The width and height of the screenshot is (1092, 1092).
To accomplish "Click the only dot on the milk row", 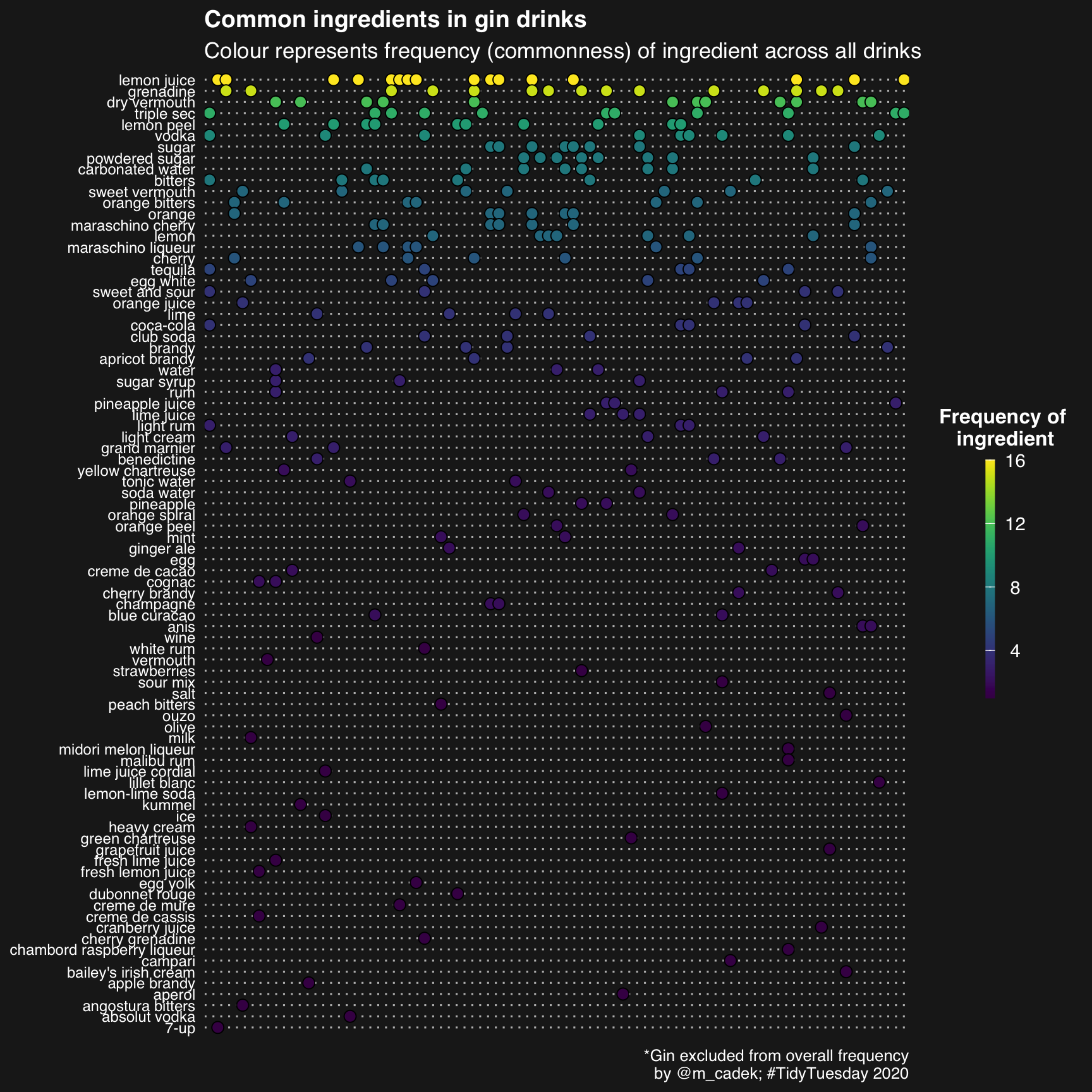I will coord(251,737).
